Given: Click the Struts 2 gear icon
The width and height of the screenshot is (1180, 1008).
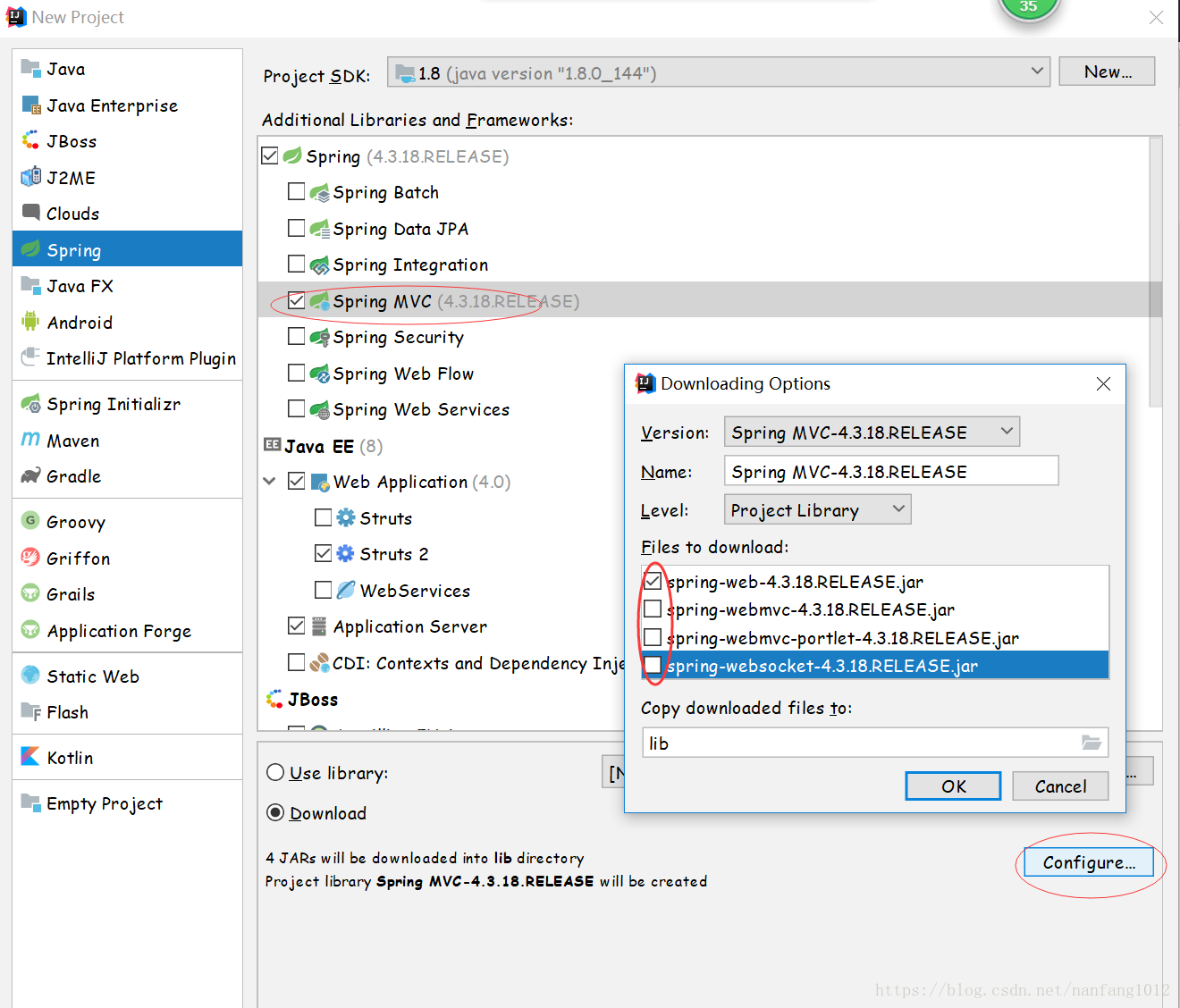Looking at the screenshot, I should coord(346,553).
